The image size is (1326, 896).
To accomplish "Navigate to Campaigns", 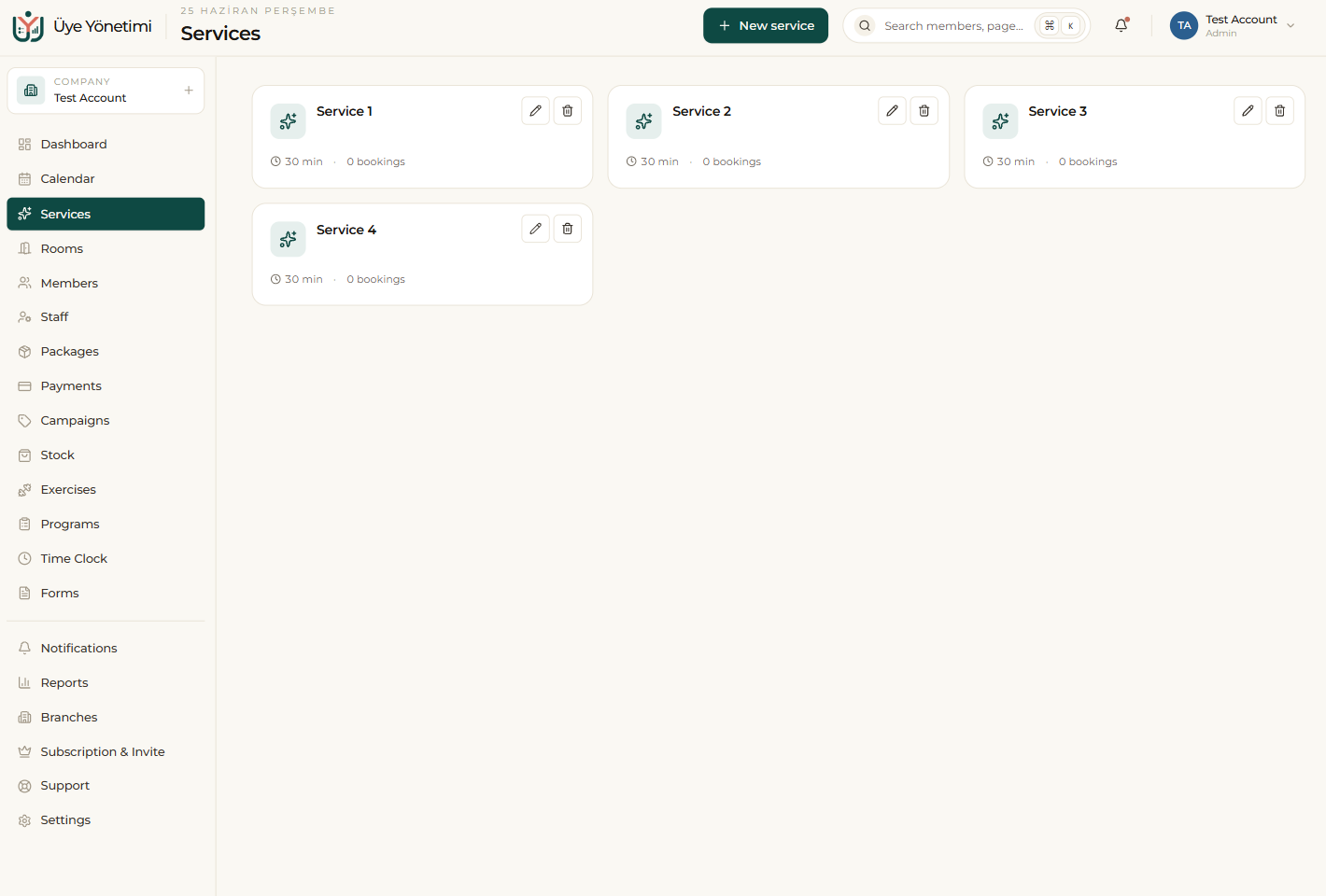I will tap(106, 421).
